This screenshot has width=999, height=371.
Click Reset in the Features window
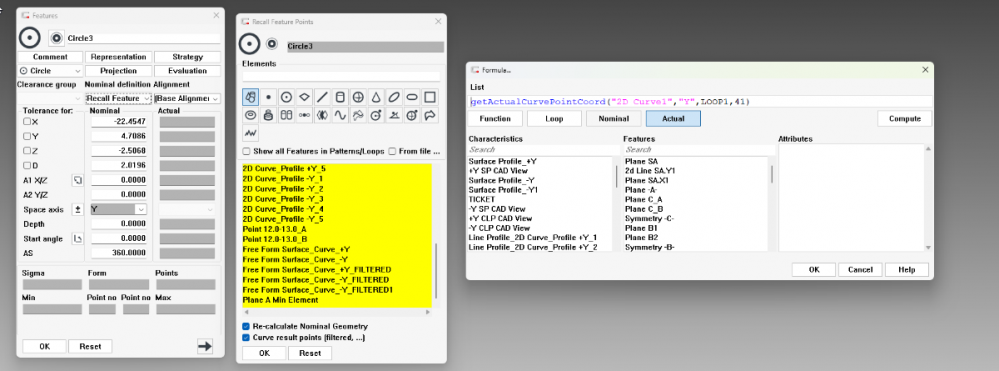click(90, 346)
